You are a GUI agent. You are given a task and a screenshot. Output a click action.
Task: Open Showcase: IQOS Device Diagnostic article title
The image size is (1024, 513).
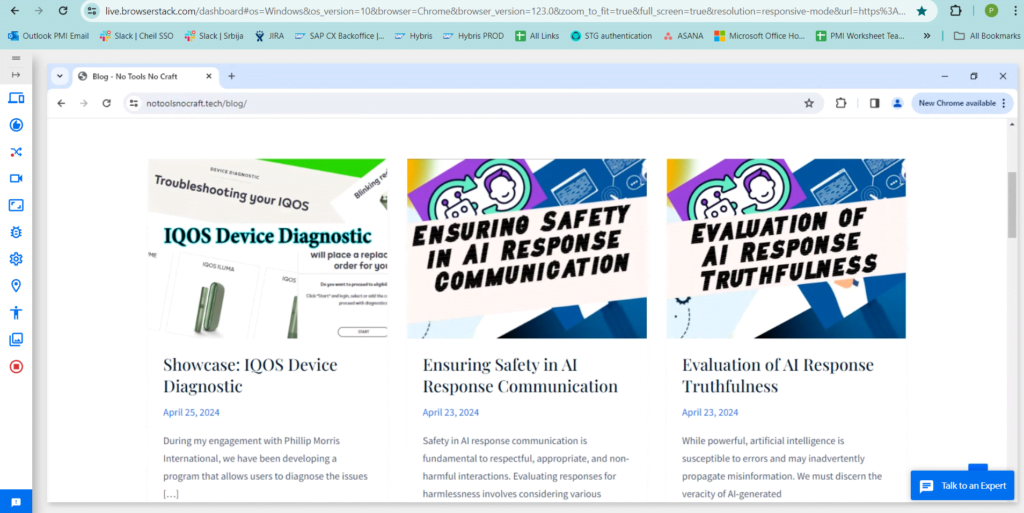(x=250, y=375)
